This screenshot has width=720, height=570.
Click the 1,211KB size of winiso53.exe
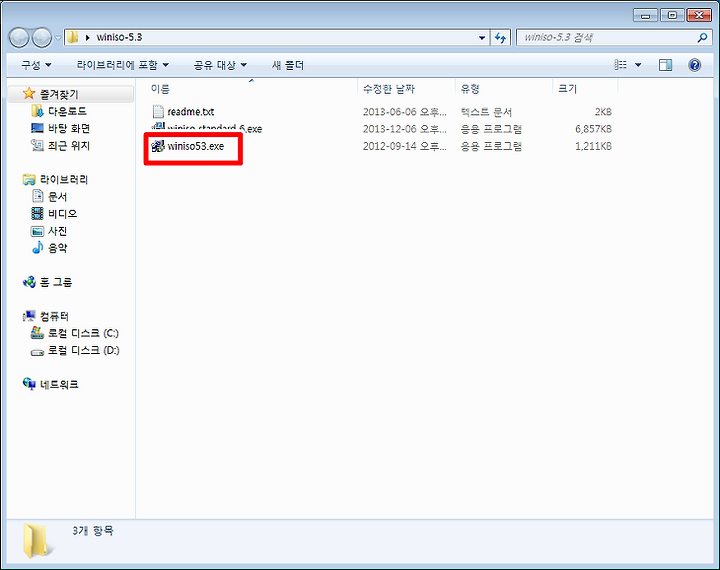[593, 146]
